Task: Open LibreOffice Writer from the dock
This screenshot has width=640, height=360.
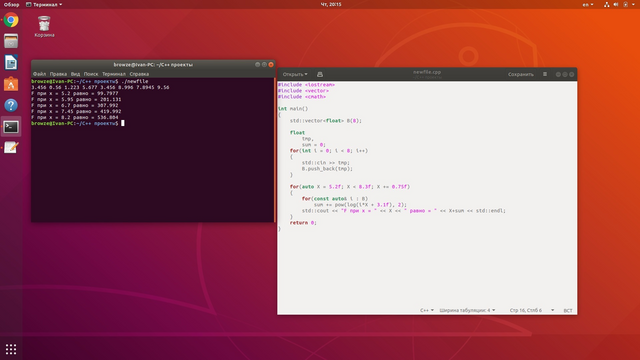Action: (11, 62)
